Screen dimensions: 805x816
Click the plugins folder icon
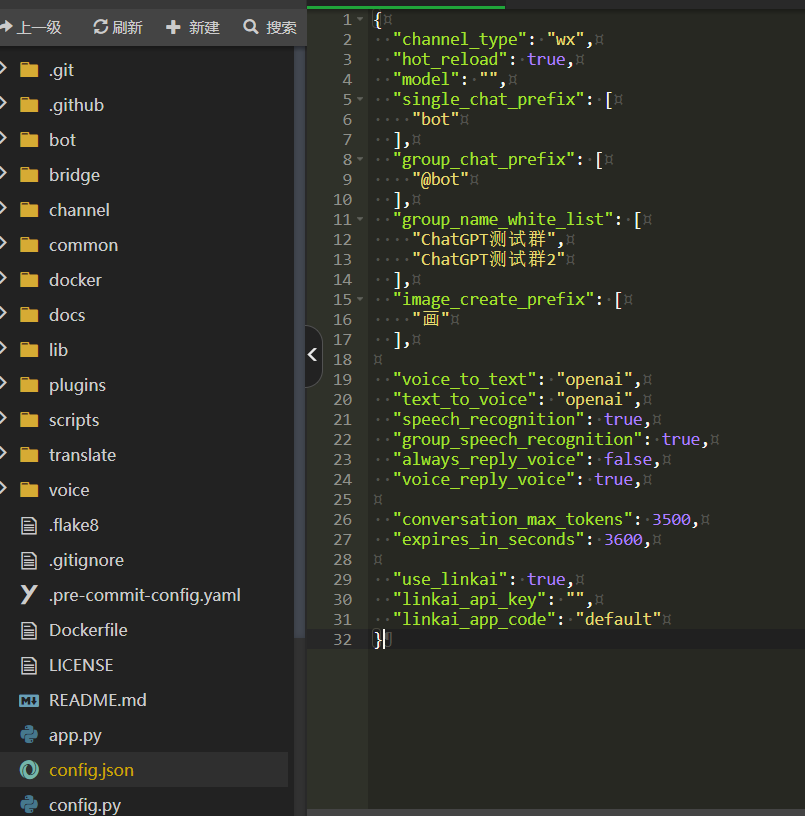[29, 385]
